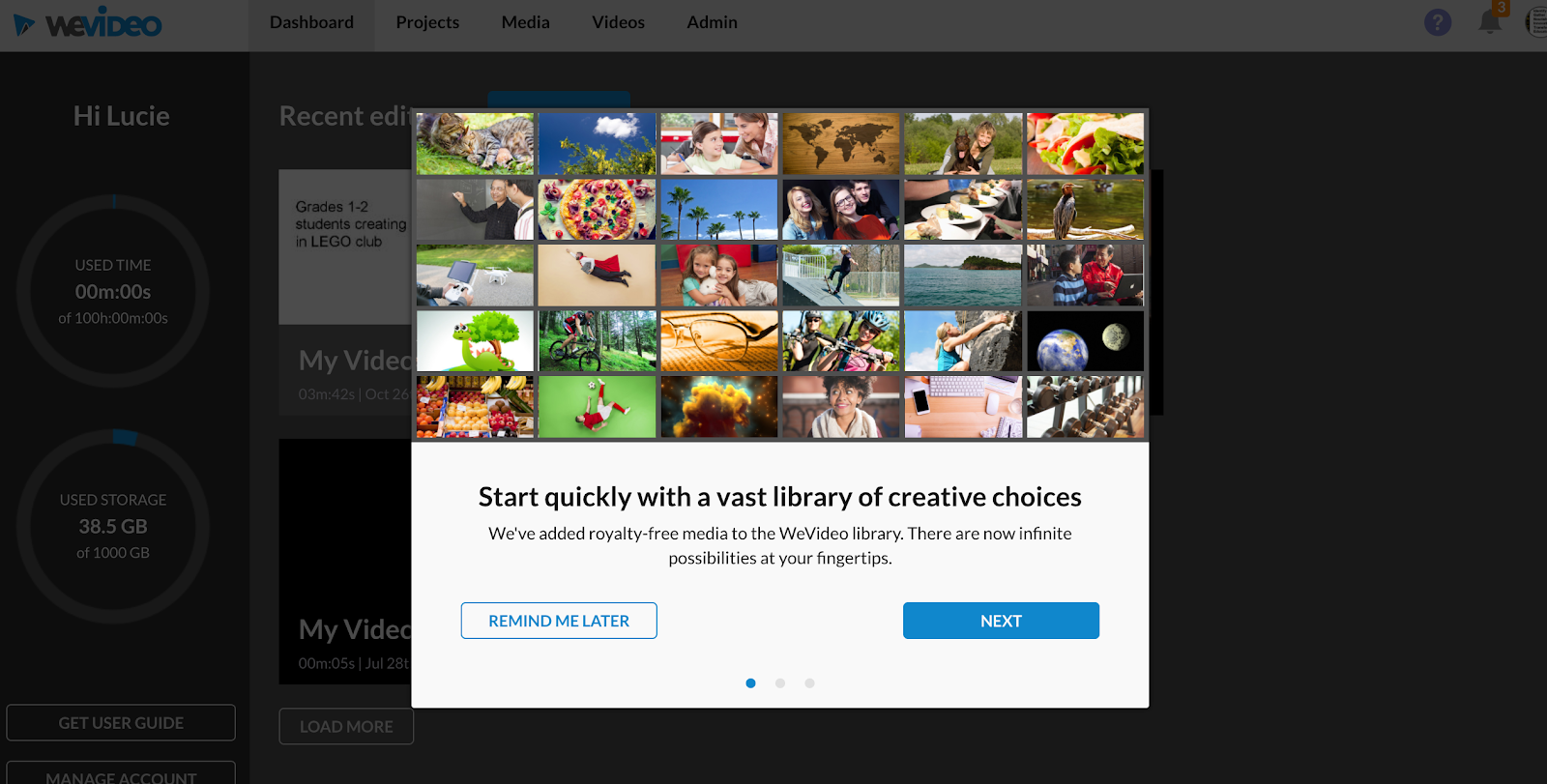
Task: Switch to the Media tab
Action: pyautogui.click(x=525, y=22)
